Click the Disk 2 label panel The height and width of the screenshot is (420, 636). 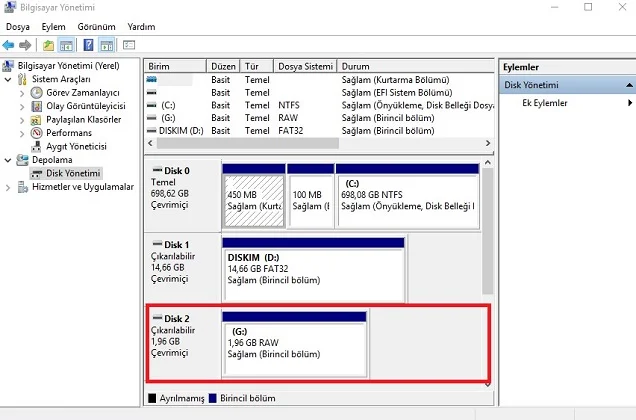click(183, 343)
